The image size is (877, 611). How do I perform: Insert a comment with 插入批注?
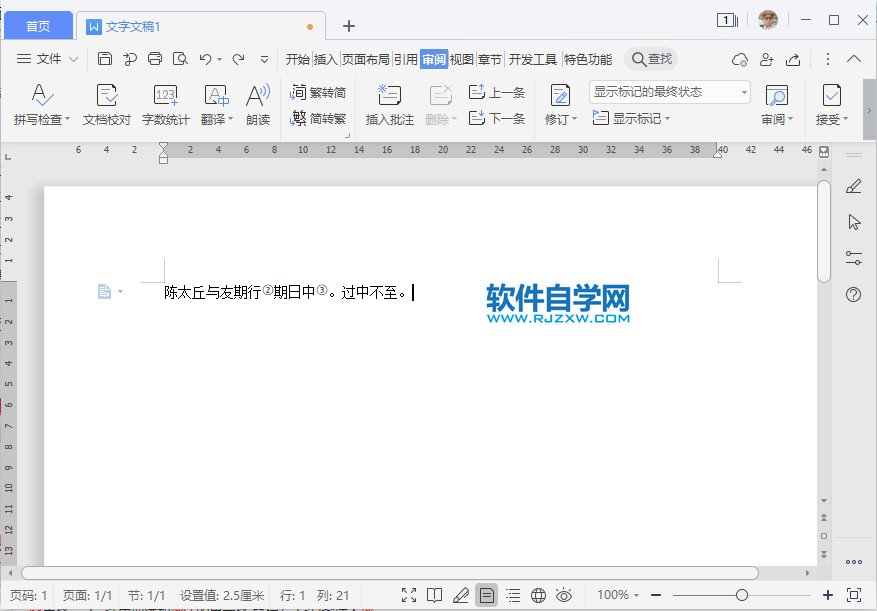point(388,100)
